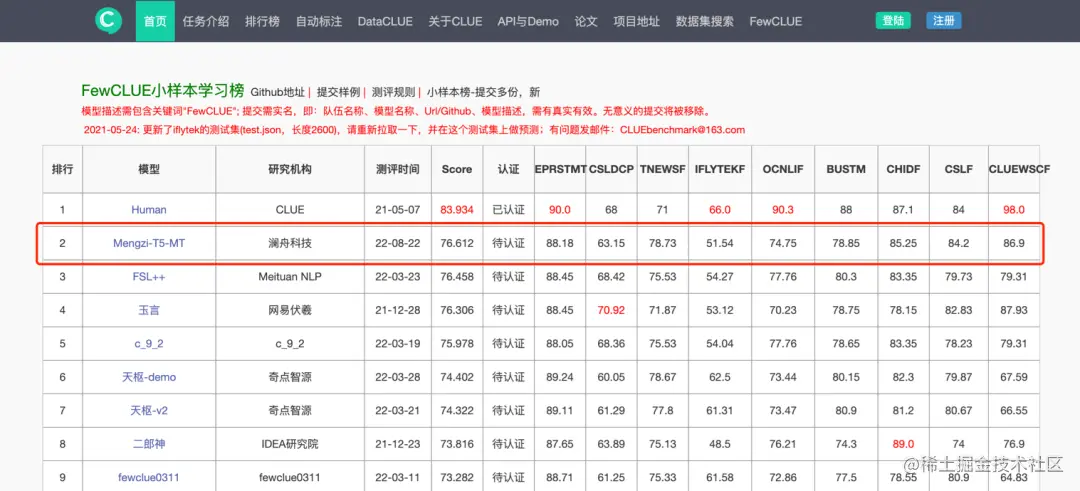Click red 70.92 CSLDCP value
This screenshot has width=1080, height=491.
(x=611, y=310)
